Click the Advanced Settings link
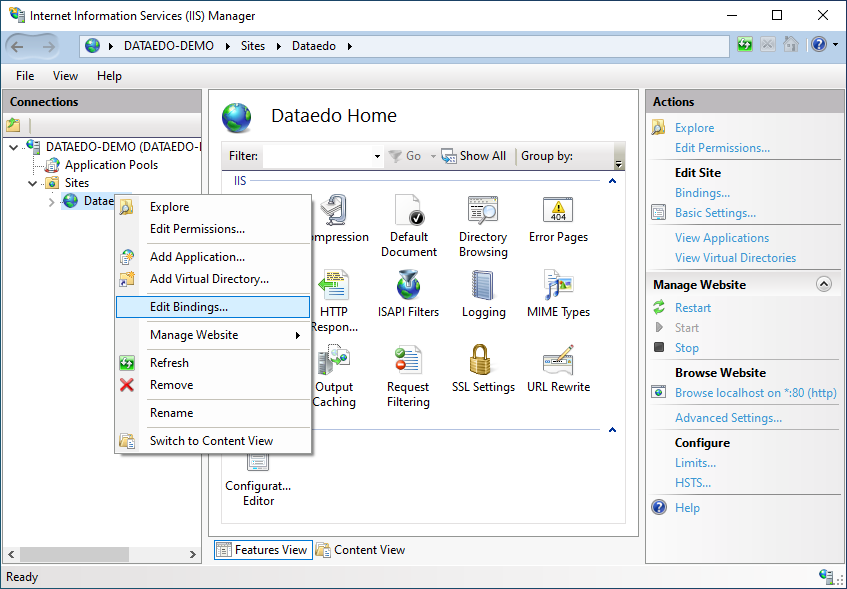 (x=728, y=418)
